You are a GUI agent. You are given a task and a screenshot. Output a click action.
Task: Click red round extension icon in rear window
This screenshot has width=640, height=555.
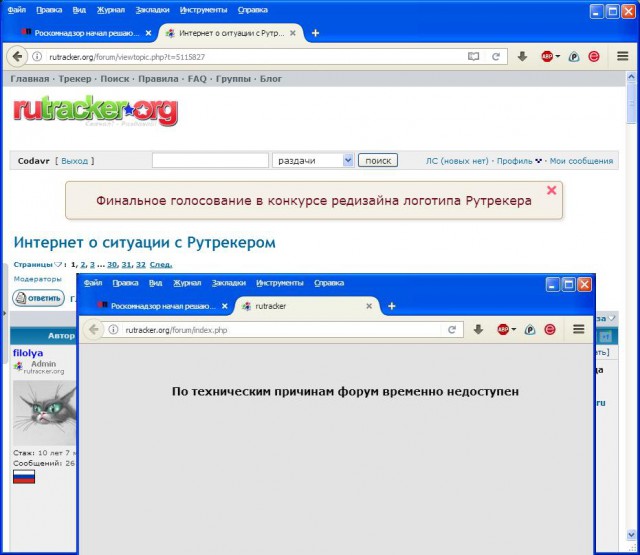[x=594, y=56]
